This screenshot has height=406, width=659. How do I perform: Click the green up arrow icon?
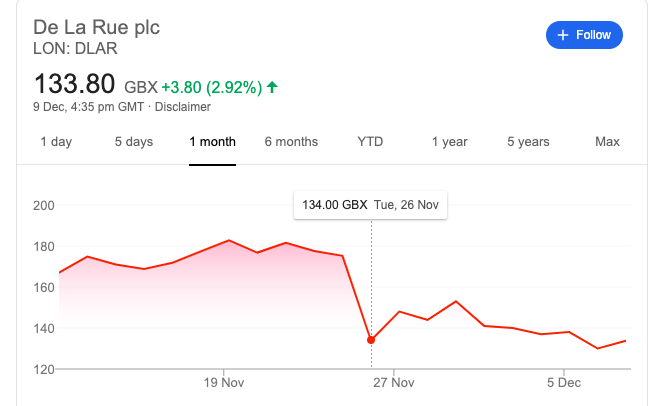[x=272, y=87]
